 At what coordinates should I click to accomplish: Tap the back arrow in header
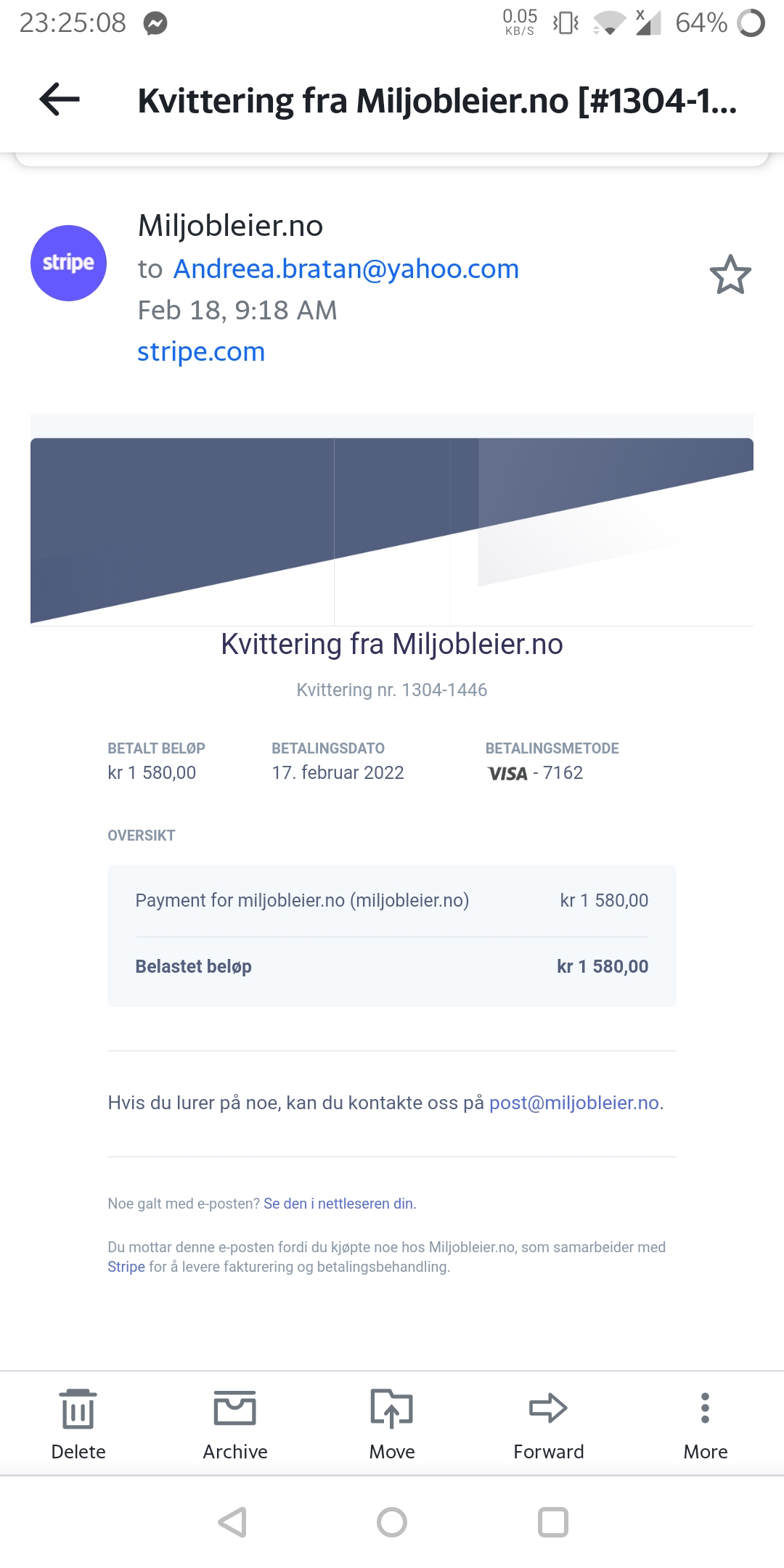[60, 99]
